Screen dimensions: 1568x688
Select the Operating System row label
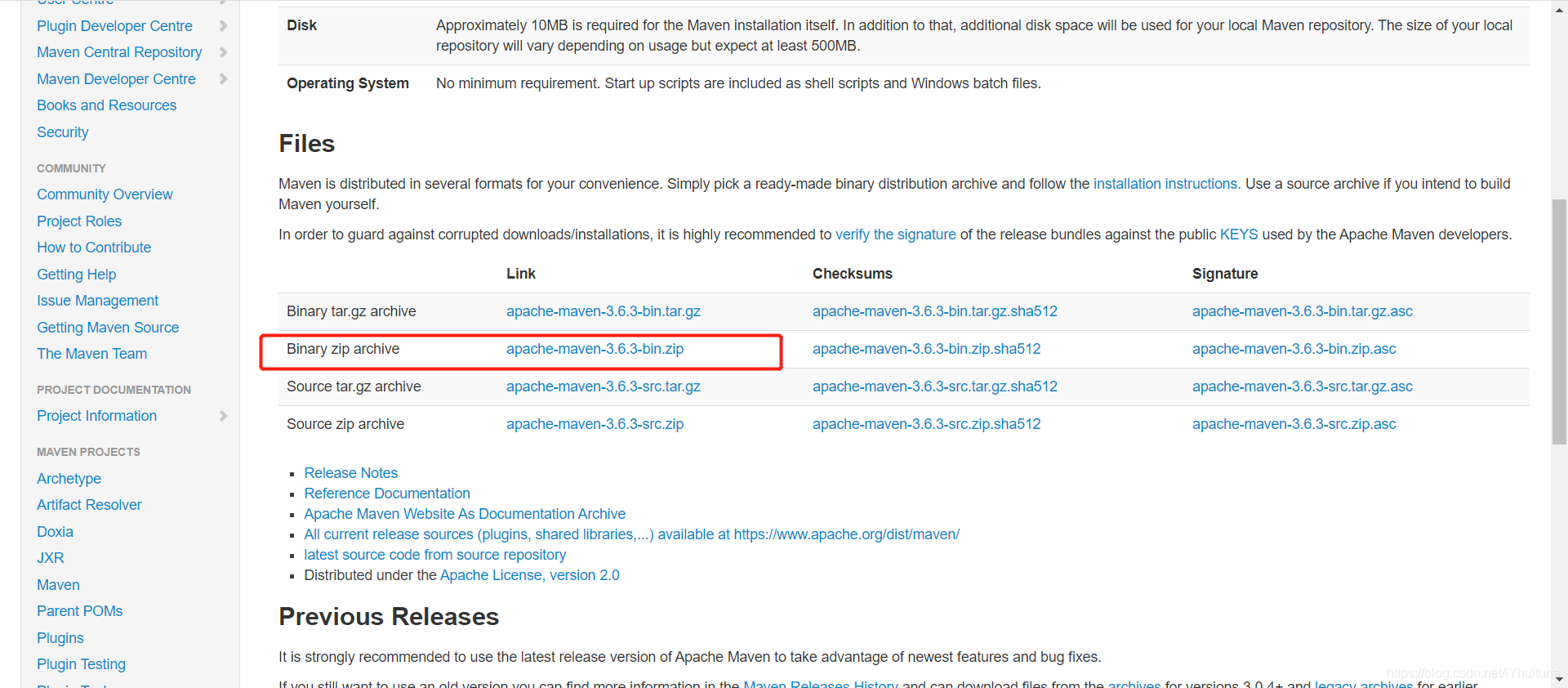click(x=347, y=83)
